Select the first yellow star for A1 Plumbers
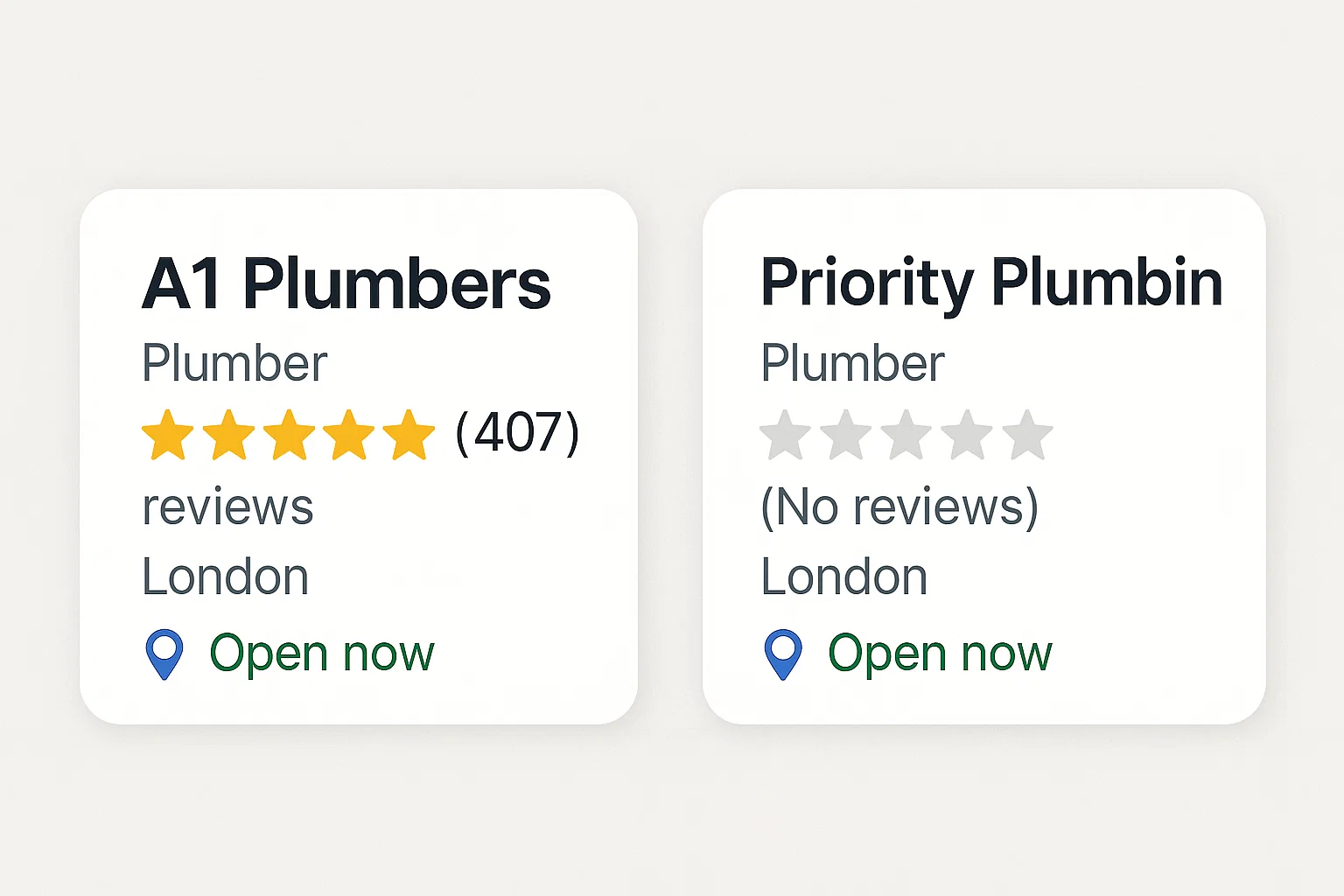1344x896 pixels. [x=167, y=433]
